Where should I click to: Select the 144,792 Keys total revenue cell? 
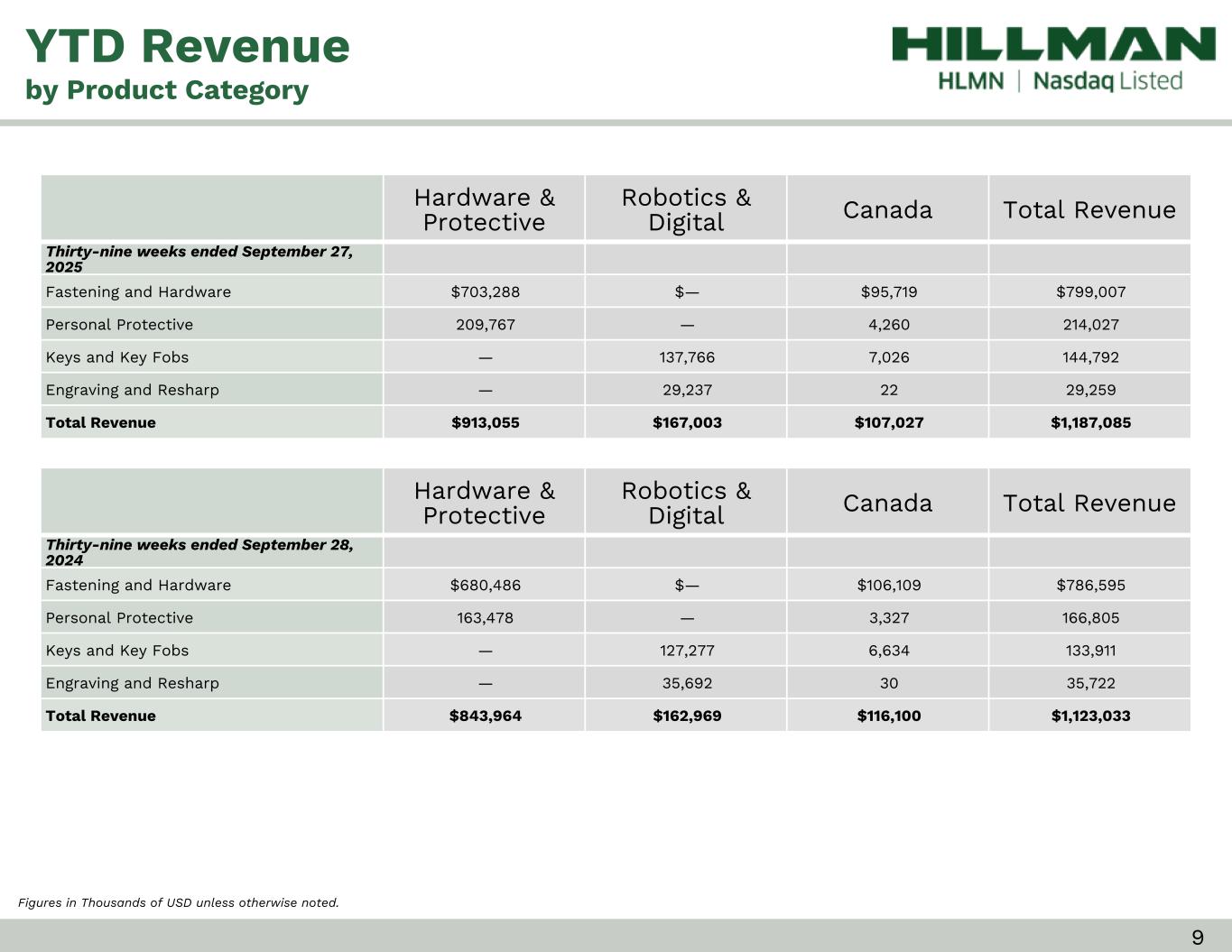tap(1090, 357)
